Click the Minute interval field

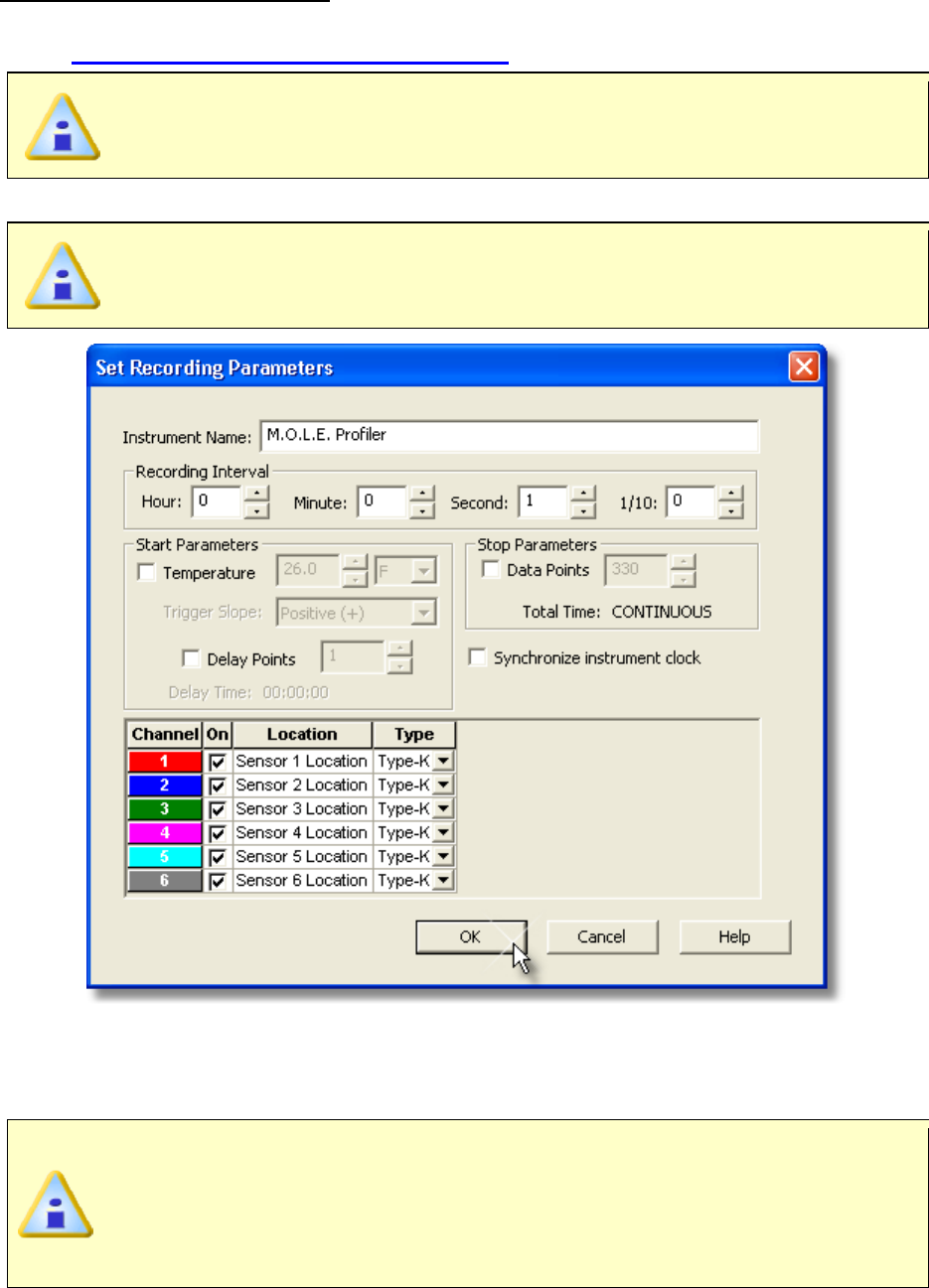click(x=383, y=501)
